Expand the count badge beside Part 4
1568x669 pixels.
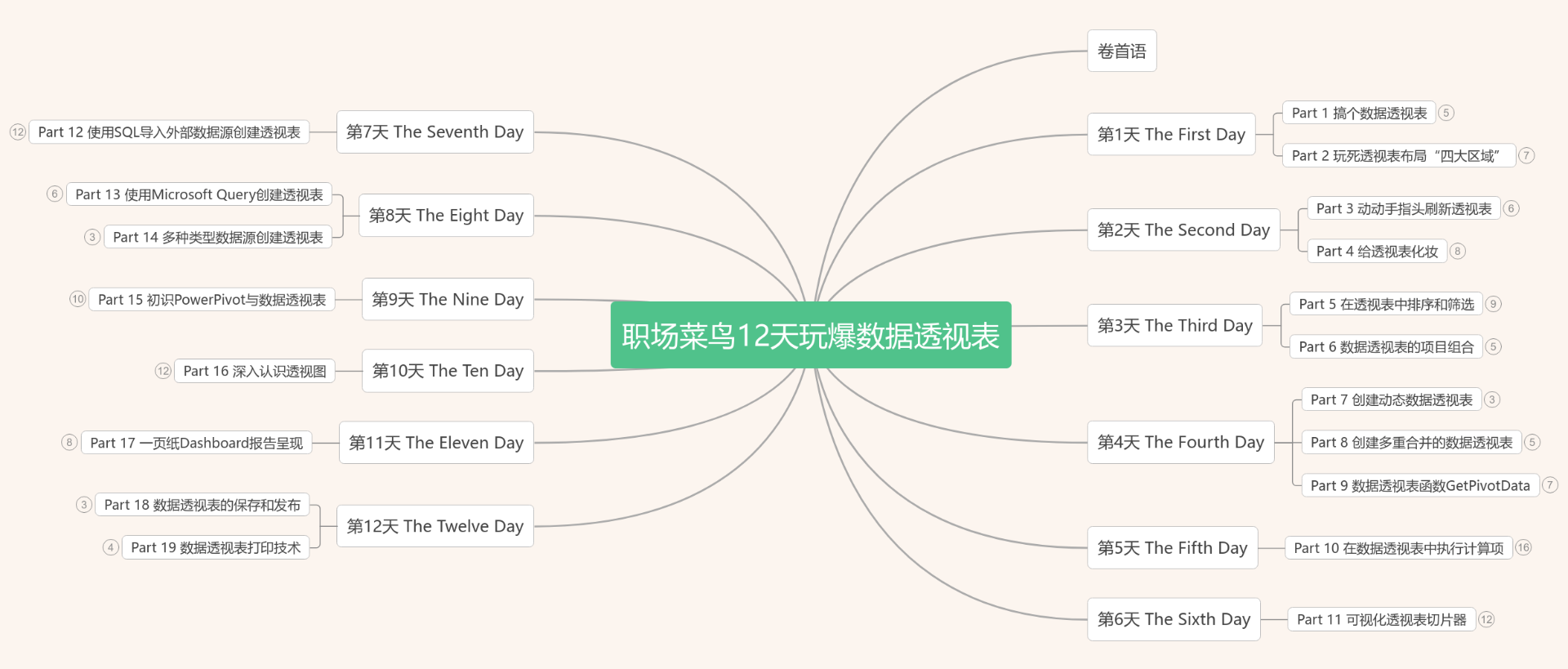tap(1457, 251)
